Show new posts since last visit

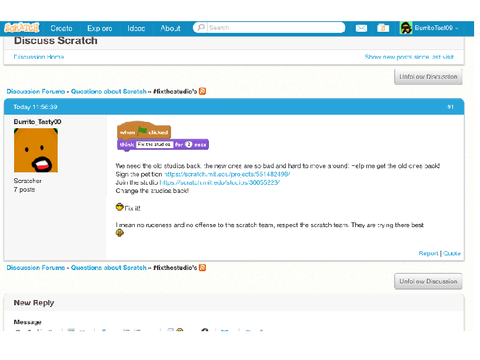click(409, 57)
